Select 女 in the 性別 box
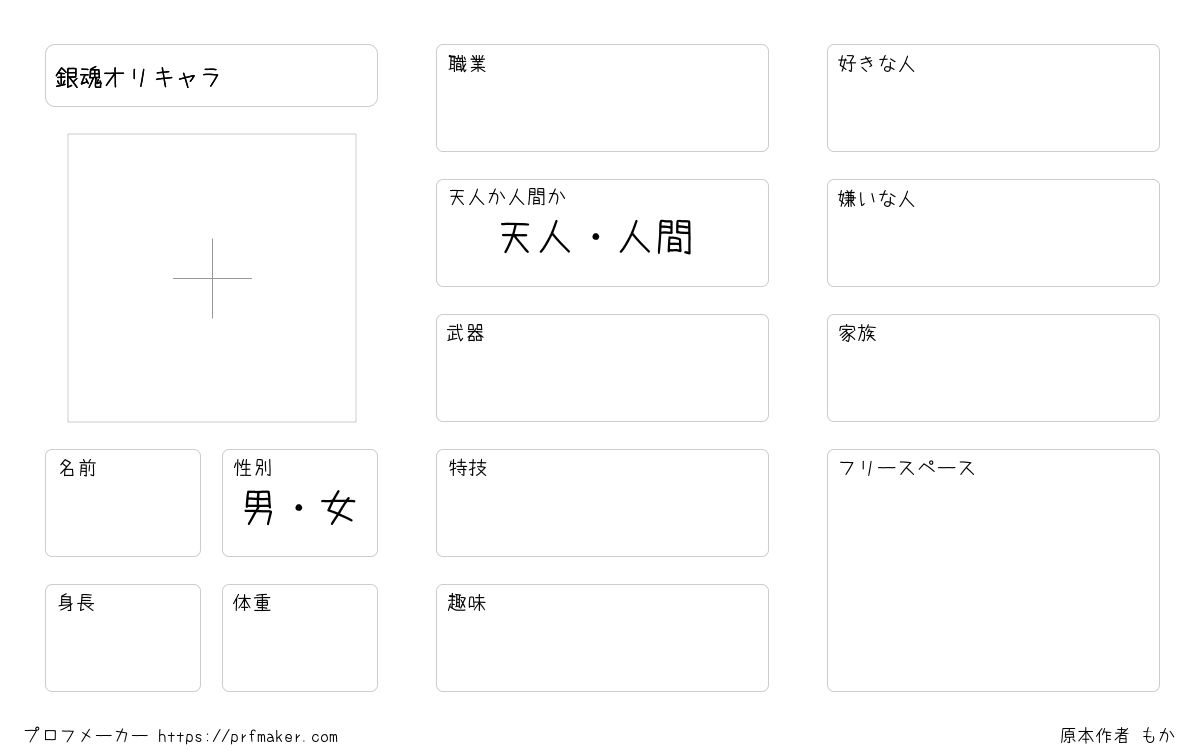This screenshot has width=1200, height=750. tap(339, 509)
